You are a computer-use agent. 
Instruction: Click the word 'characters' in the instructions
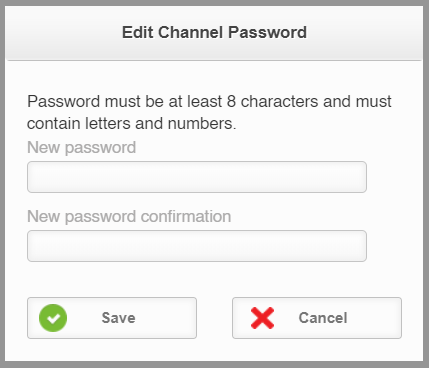[x=279, y=101]
